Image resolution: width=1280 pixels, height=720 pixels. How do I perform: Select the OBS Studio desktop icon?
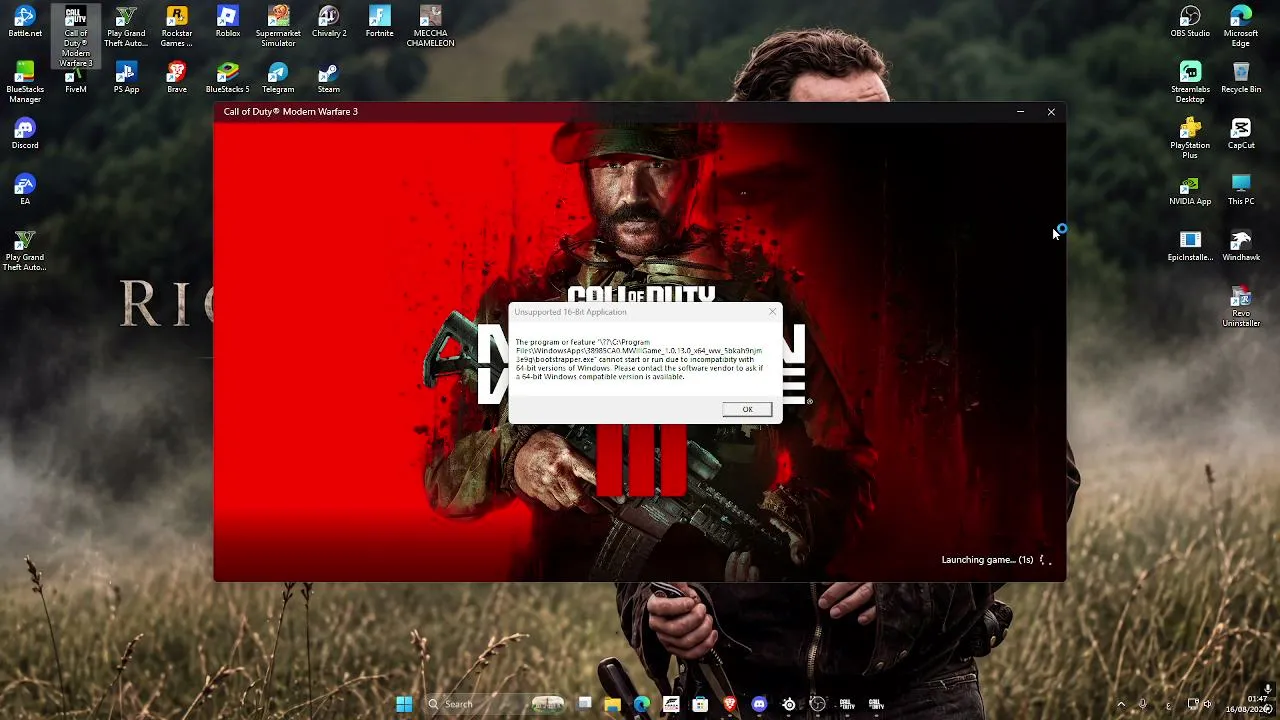pyautogui.click(x=1190, y=22)
